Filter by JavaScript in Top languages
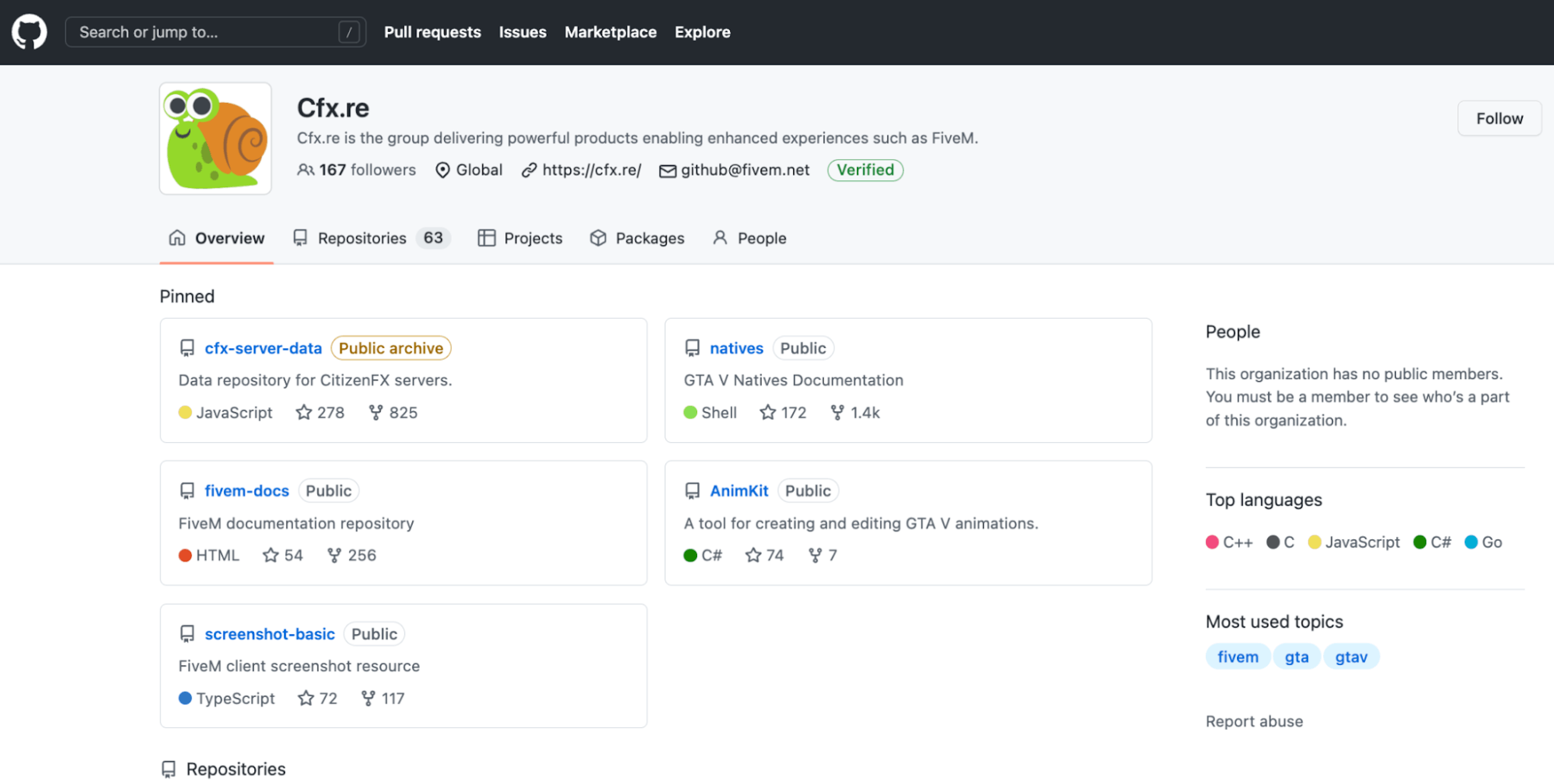 [1354, 542]
